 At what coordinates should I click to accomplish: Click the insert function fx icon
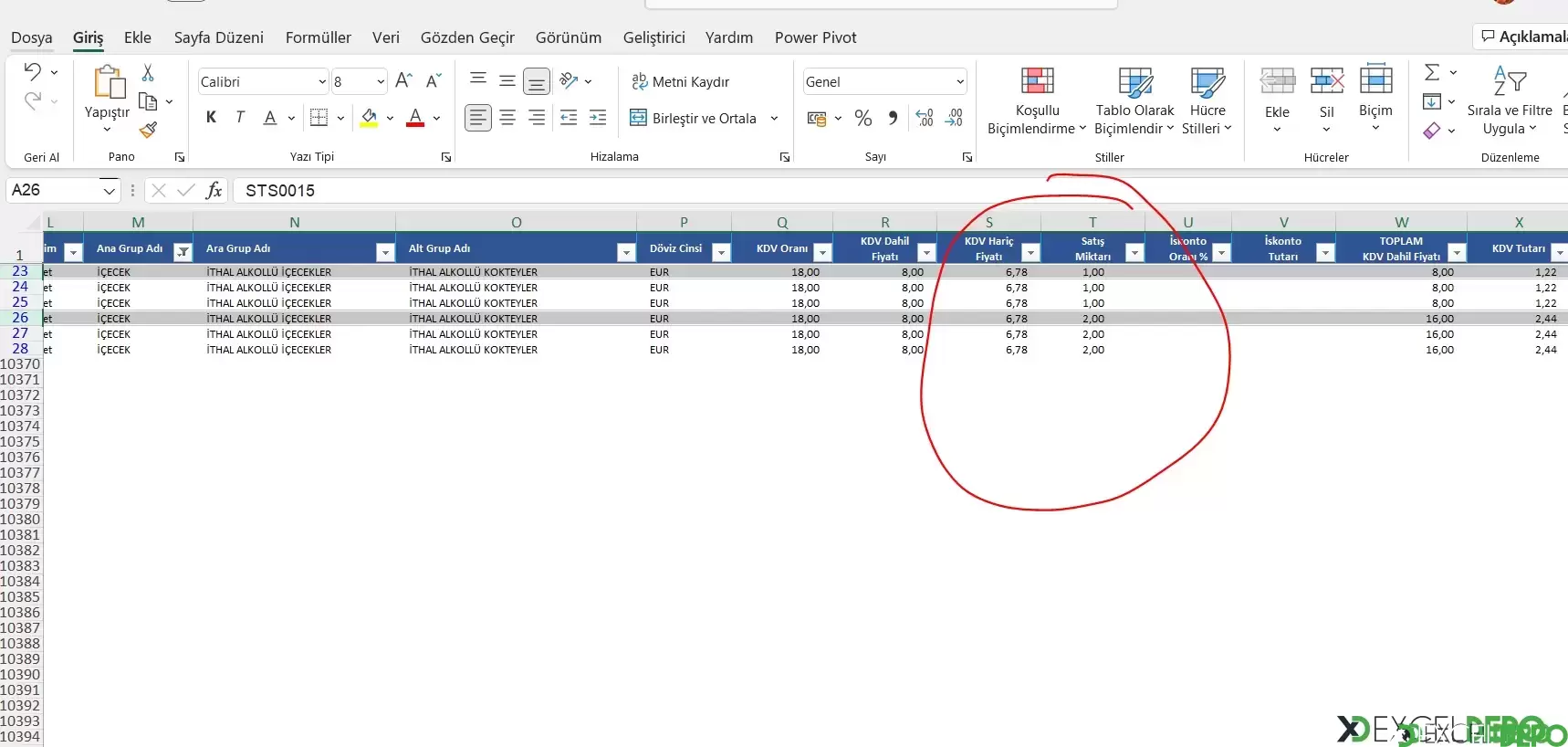tap(214, 190)
